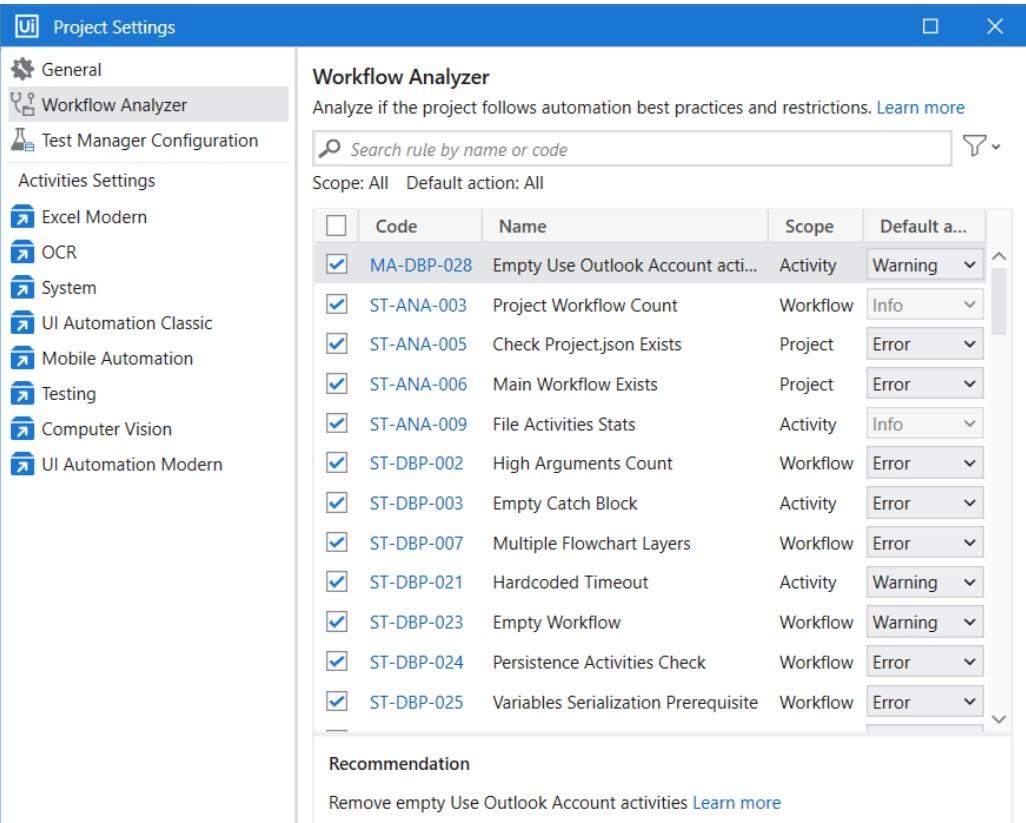Open default action dropdown for Main Workflow Exists
Viewport: 1026px width, 823px height.
coord(925,384)
